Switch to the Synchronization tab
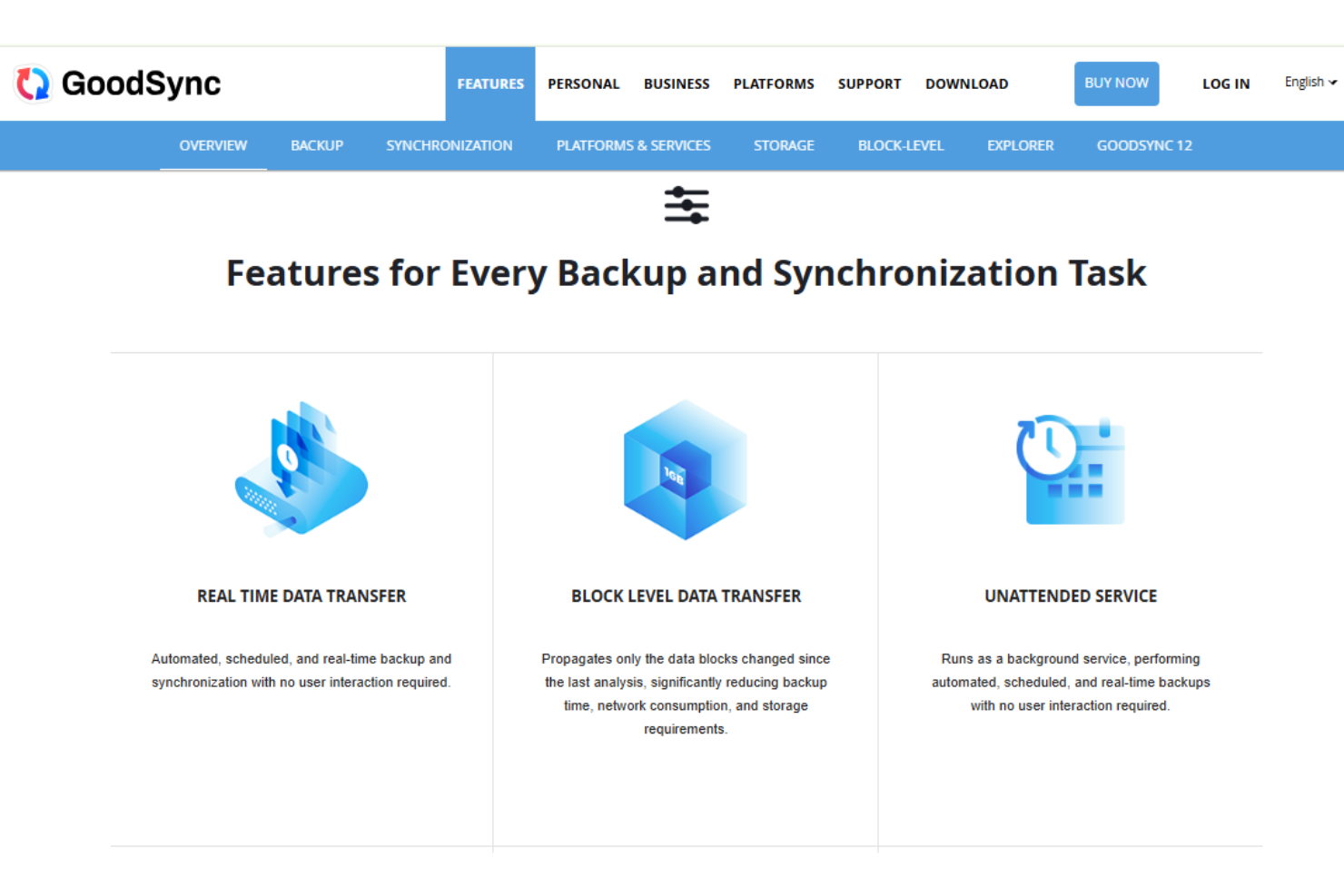 (x=450, y=145)
